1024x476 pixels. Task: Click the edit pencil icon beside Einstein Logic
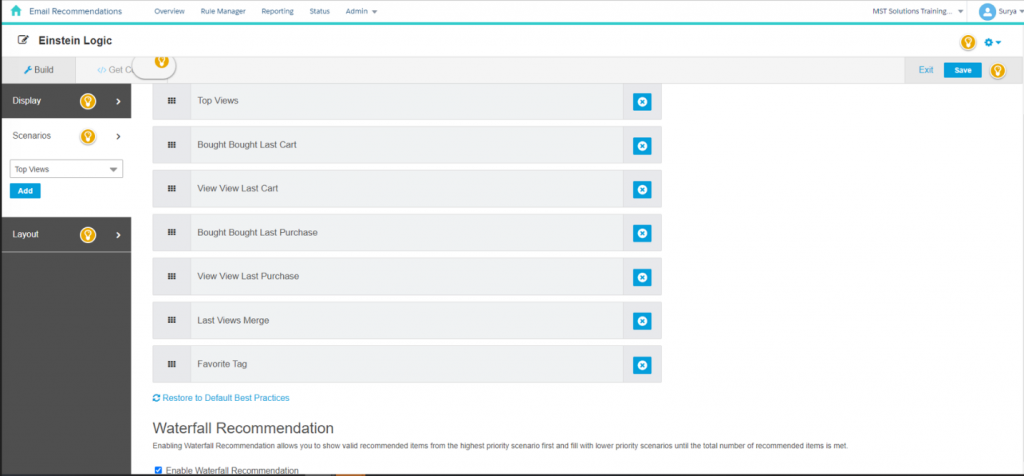(24, 40)
